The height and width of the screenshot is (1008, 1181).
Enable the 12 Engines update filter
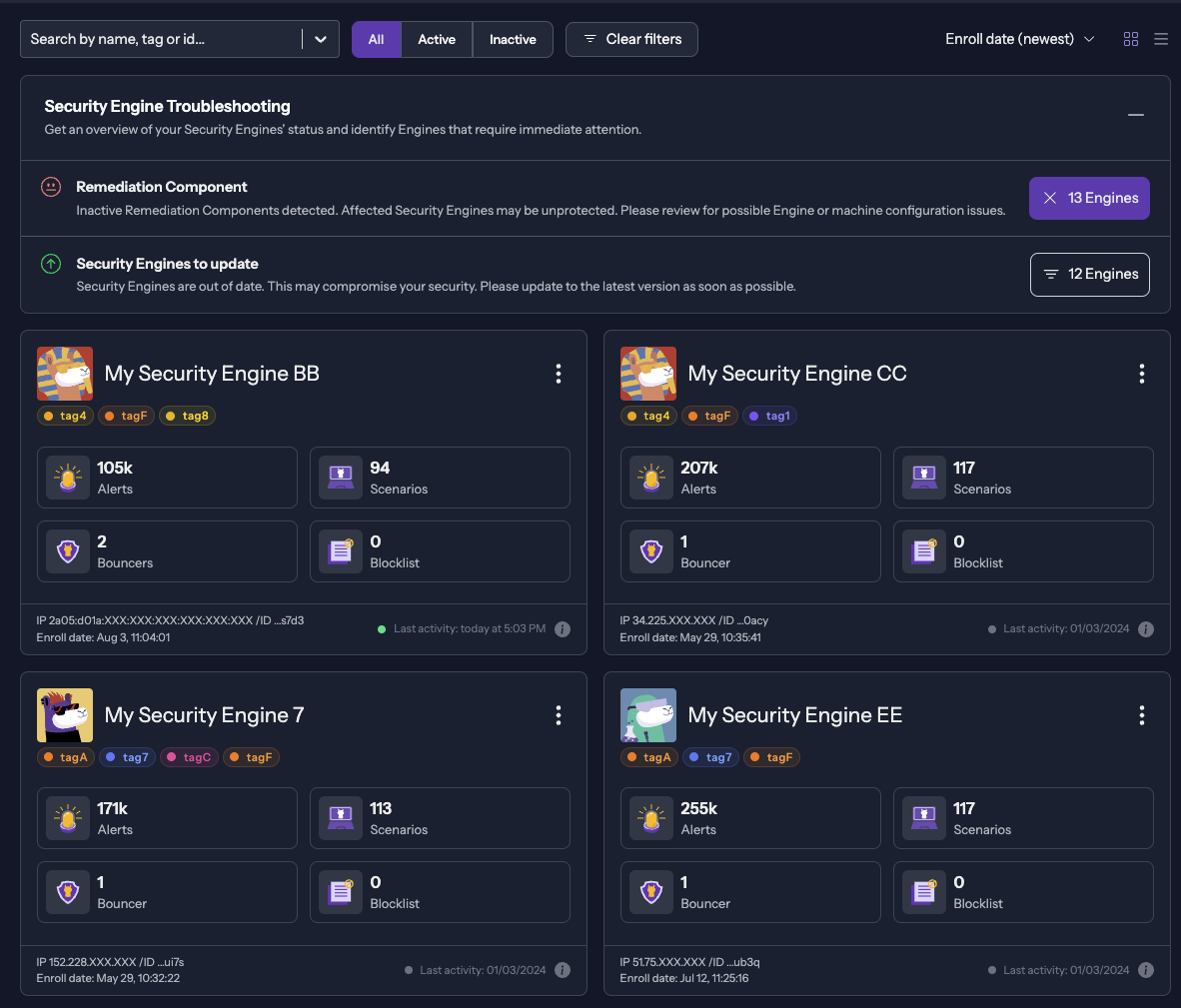pos(1089,275)
